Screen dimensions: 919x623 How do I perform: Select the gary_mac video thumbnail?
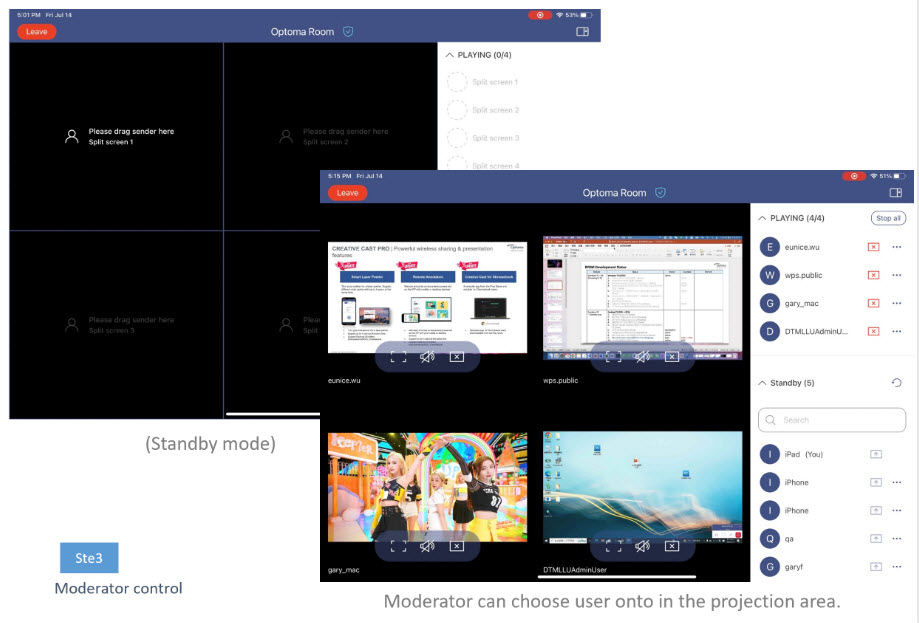pyautogui.click(x=427, y=488)
